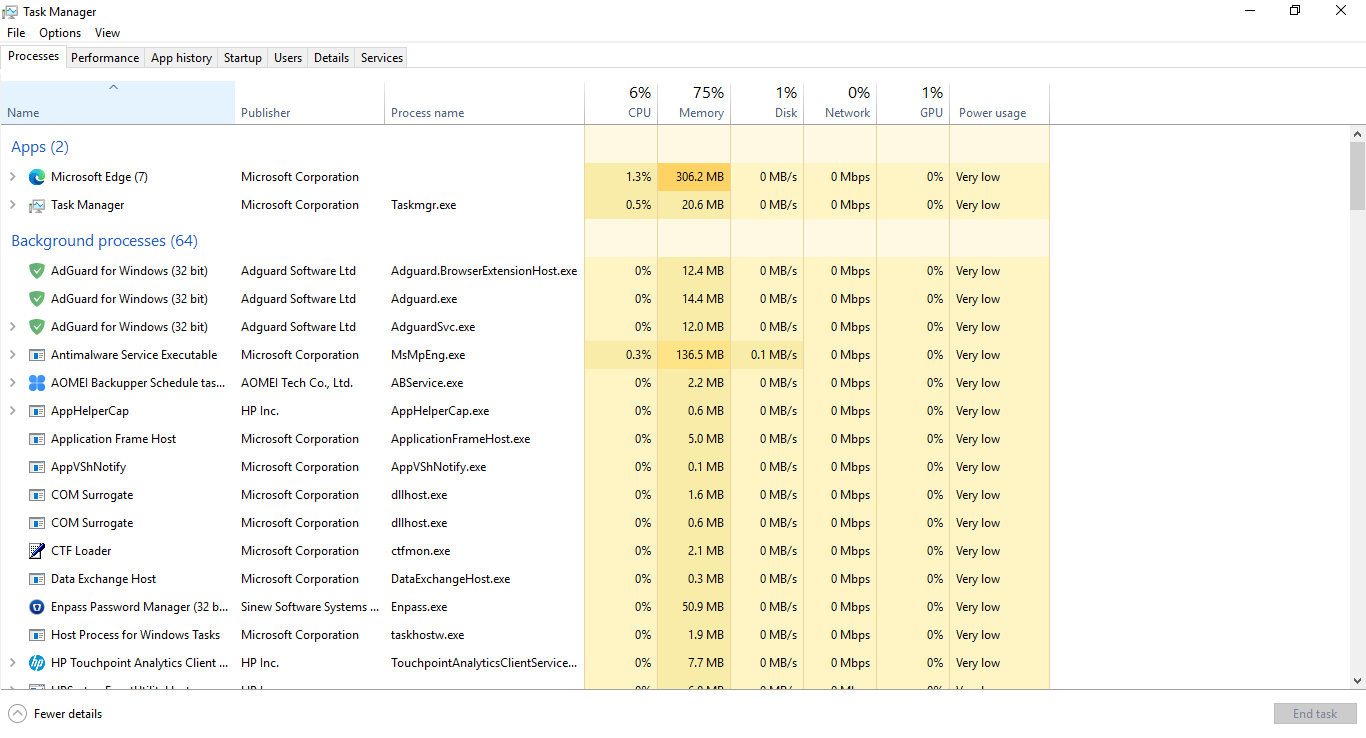This screenshot has height=738, width=1366.
Task: Click the Microsoft Edge app icon
Action: (37, 177)
